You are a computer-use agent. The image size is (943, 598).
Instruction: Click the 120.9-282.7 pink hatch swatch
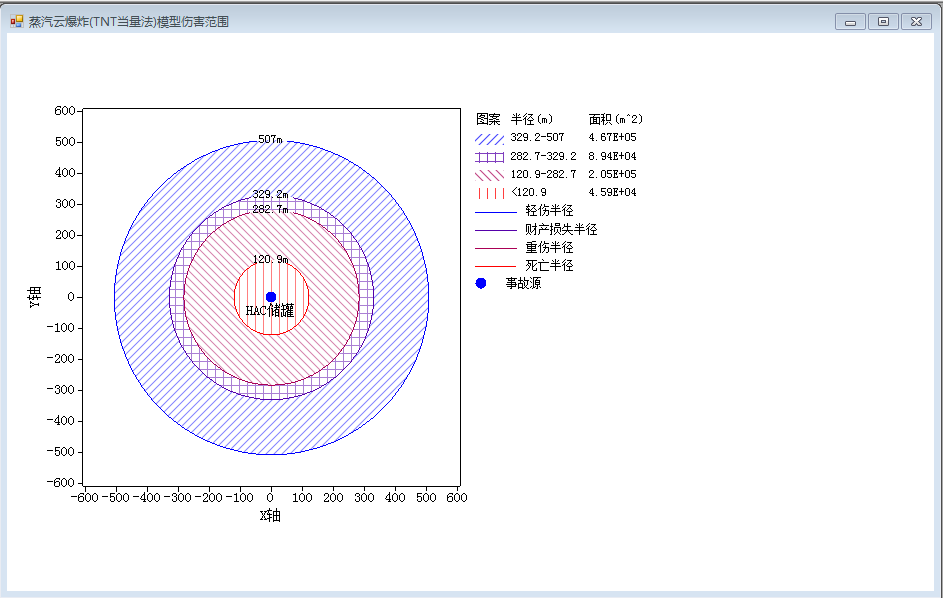pos(490,175)
